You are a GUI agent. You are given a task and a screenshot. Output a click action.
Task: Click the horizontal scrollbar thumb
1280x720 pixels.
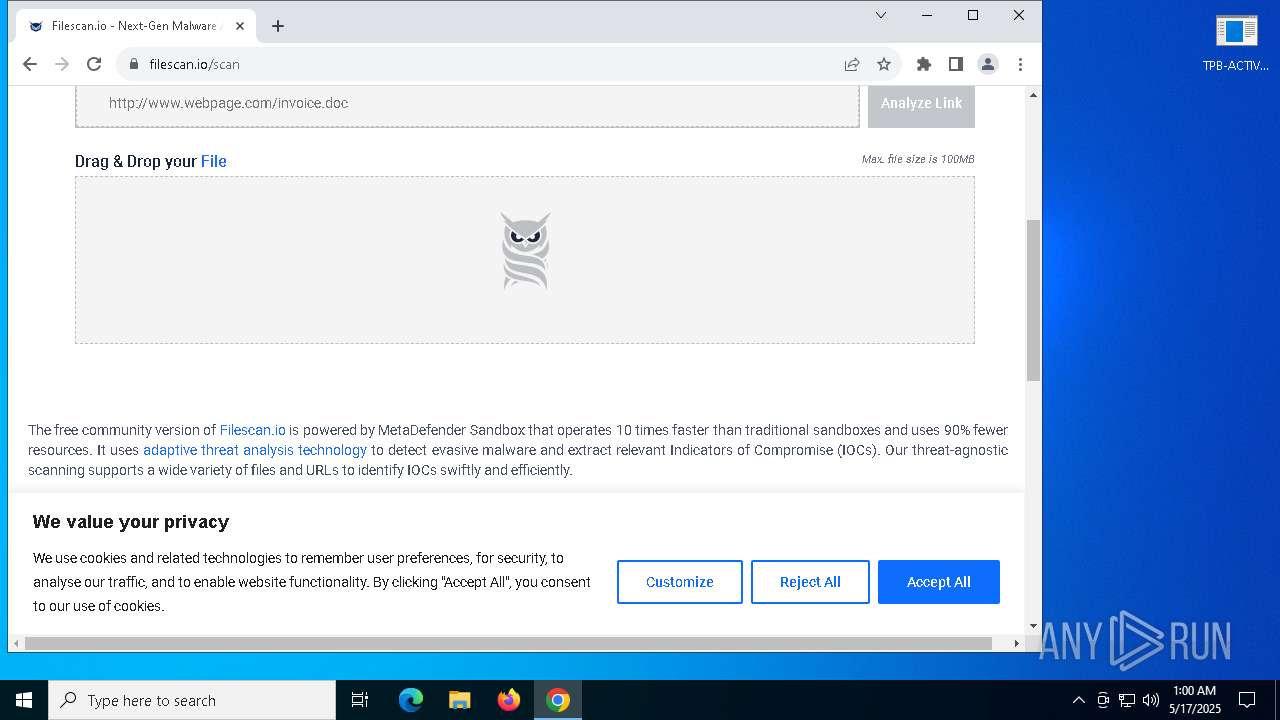point(508,643)
